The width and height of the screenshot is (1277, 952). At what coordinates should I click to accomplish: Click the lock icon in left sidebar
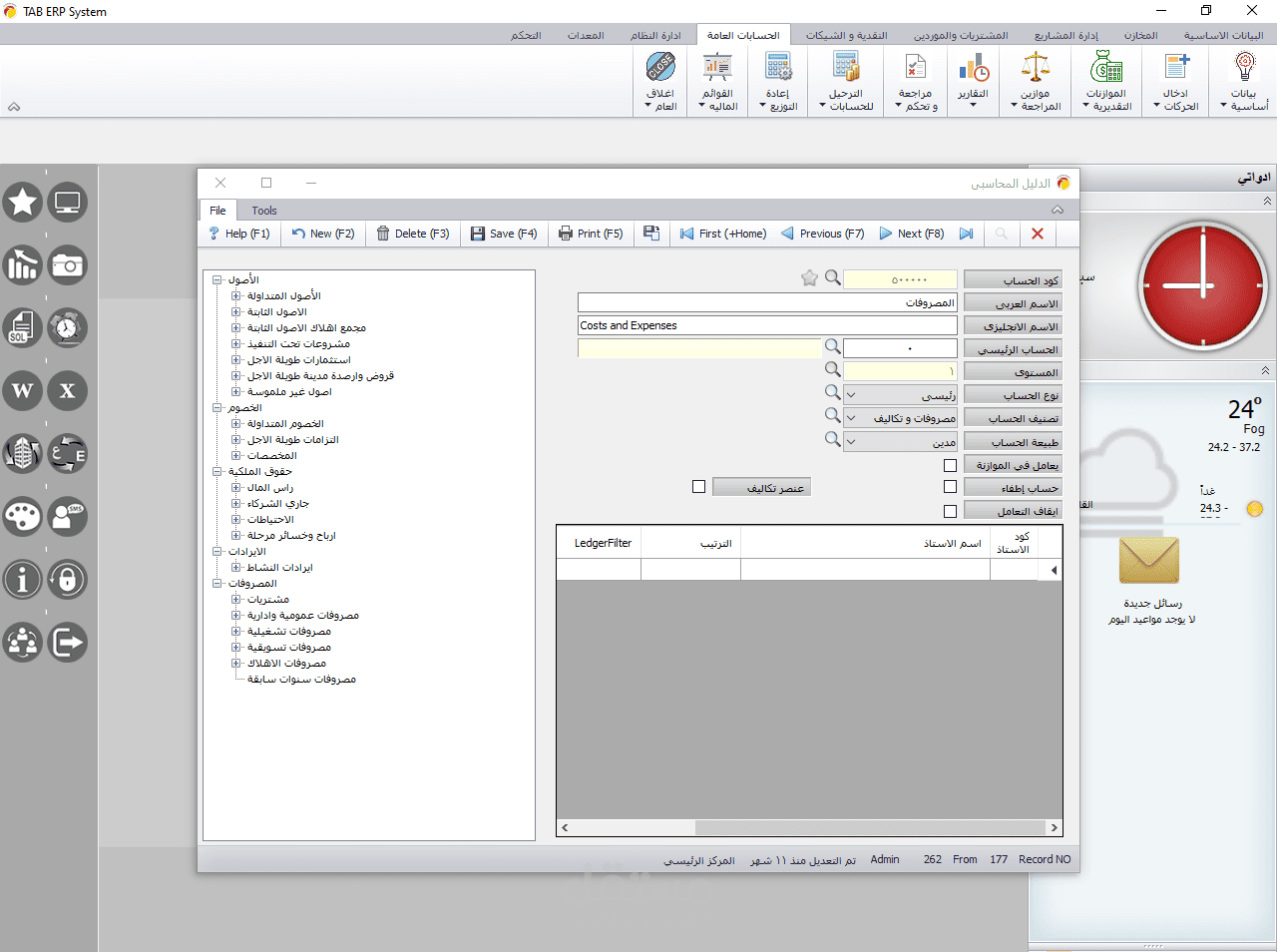67,580
